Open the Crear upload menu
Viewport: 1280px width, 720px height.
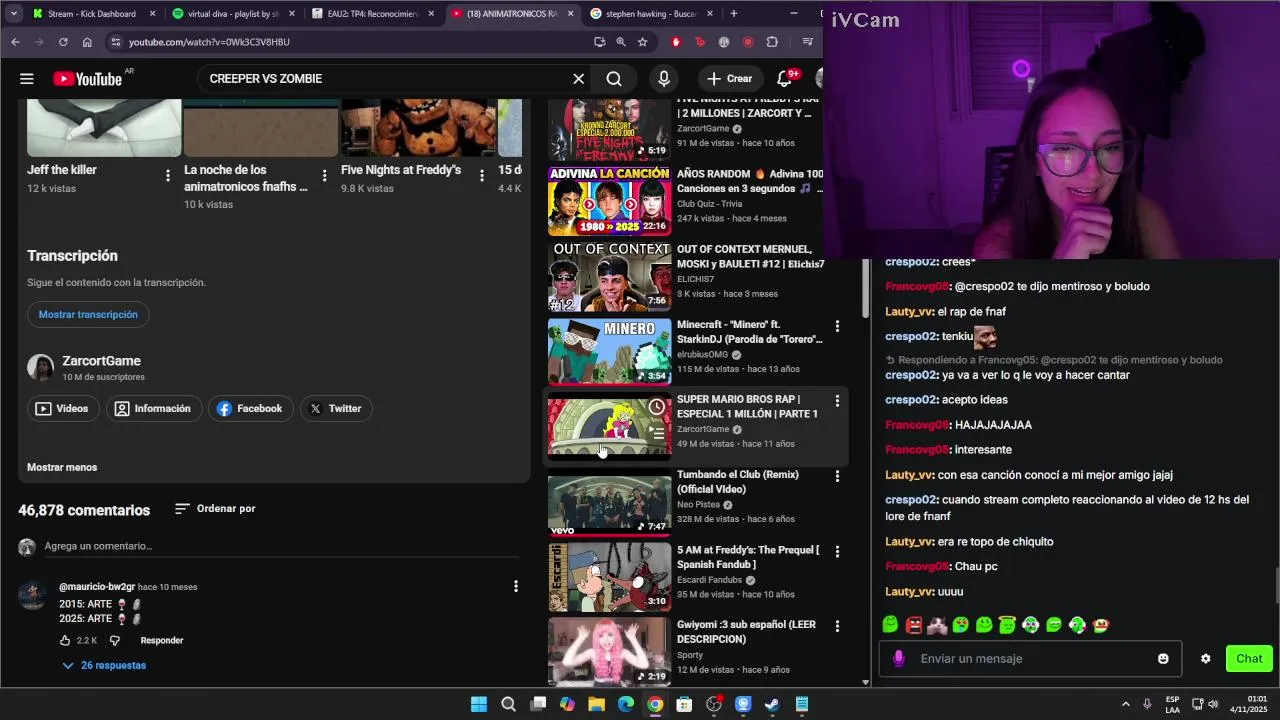click(730, 79)
